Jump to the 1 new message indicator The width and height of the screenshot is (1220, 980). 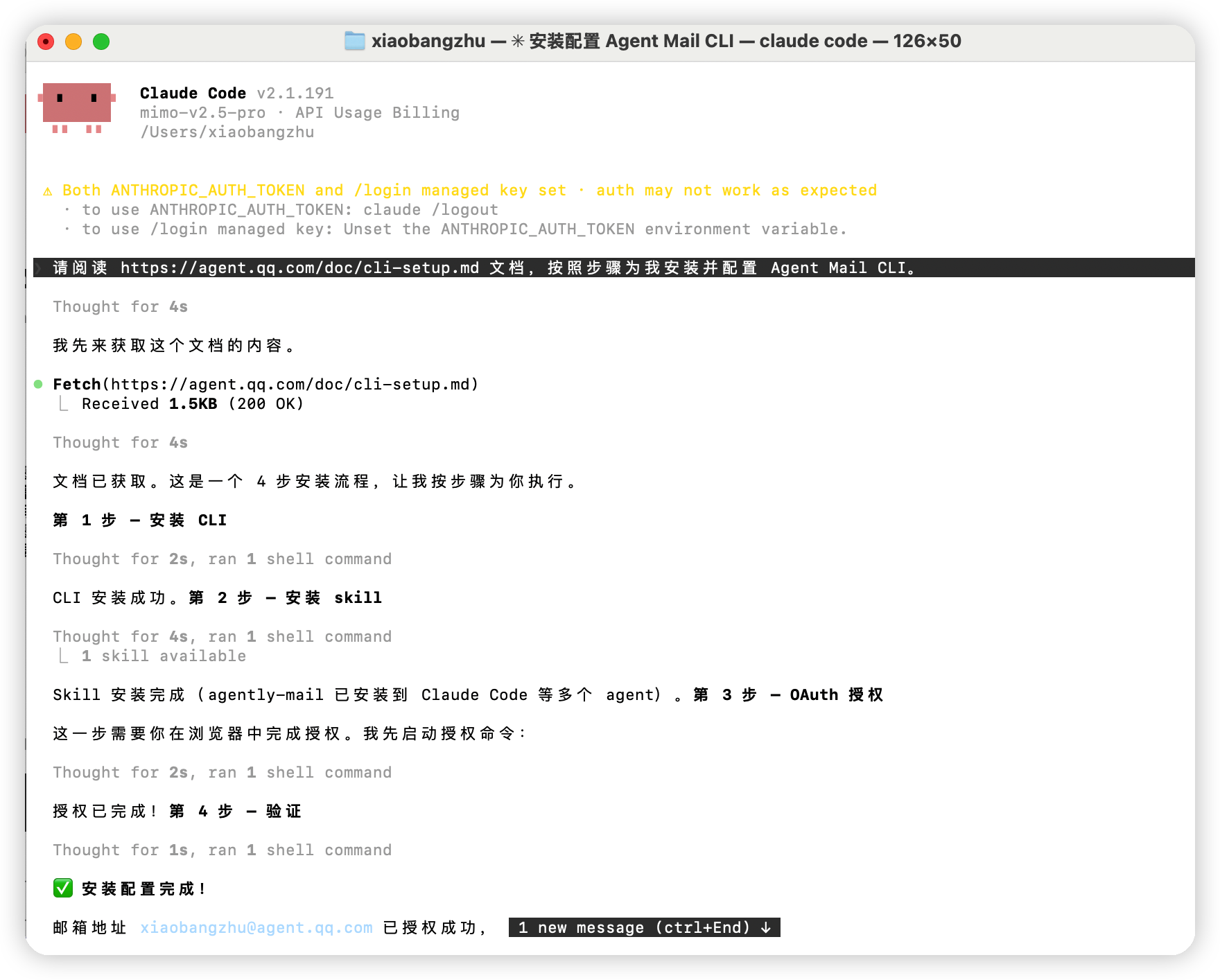click(x=644, y=927)
